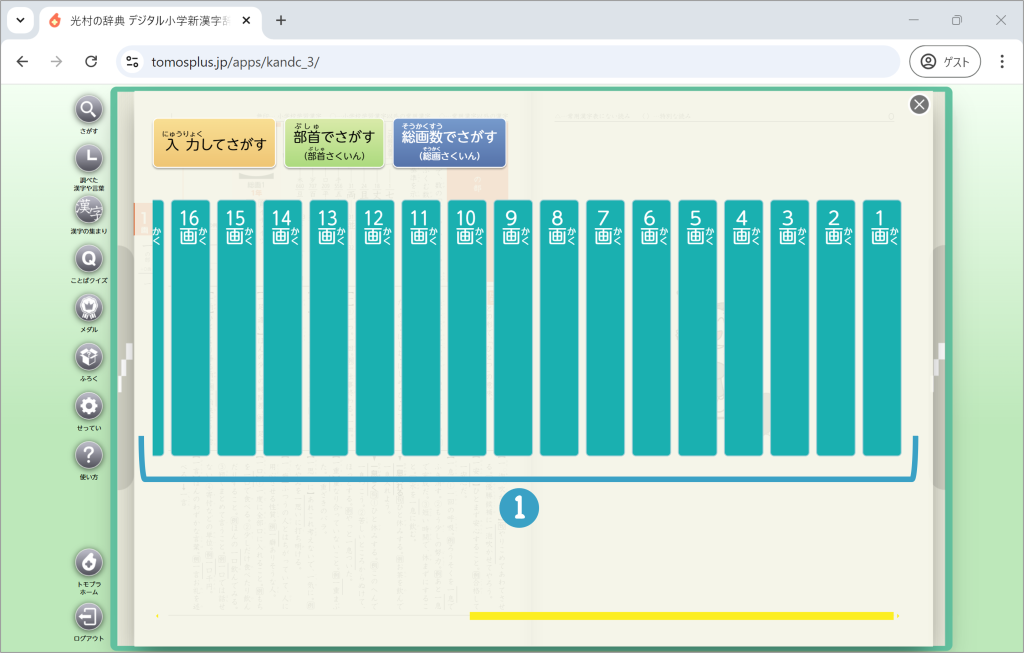Screen dimensions: 1024x653
Task: Click the browser back arrow
Action: (22, 61)
